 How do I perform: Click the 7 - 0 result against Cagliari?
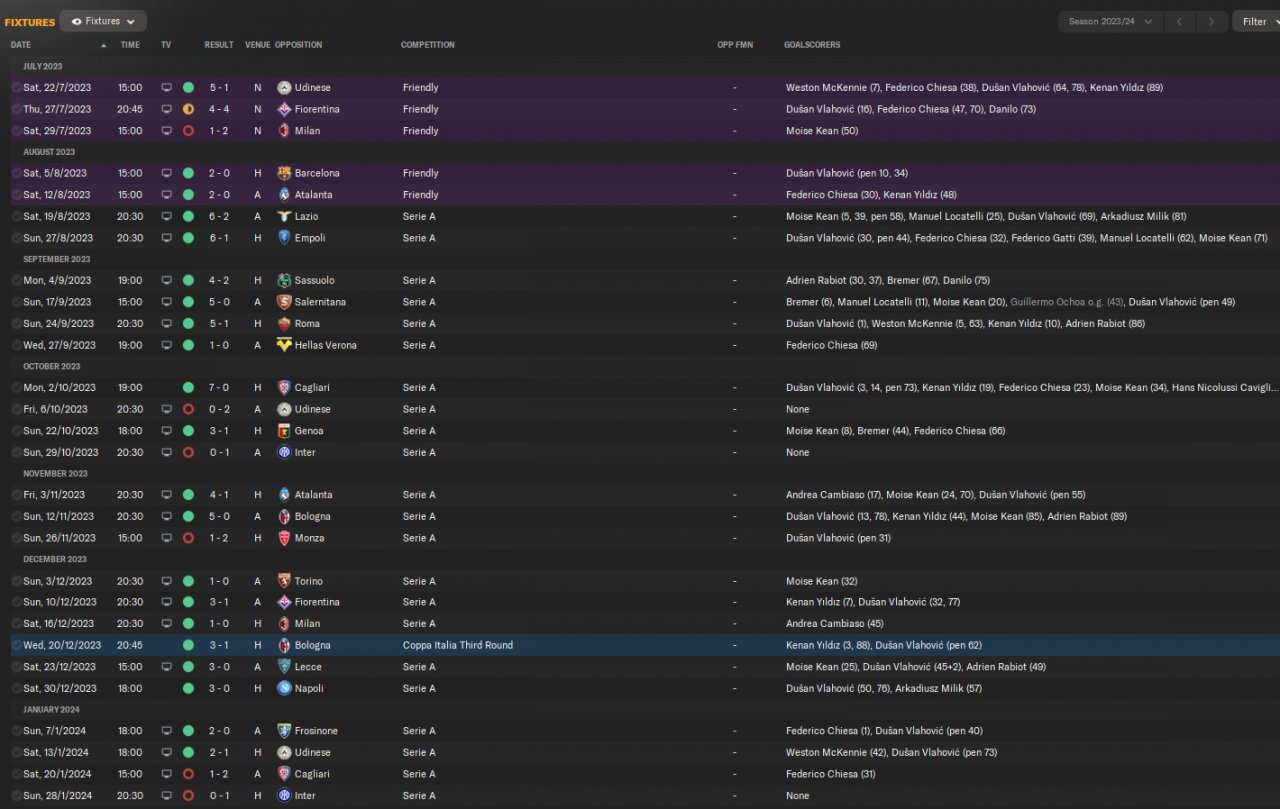point(219,388)
